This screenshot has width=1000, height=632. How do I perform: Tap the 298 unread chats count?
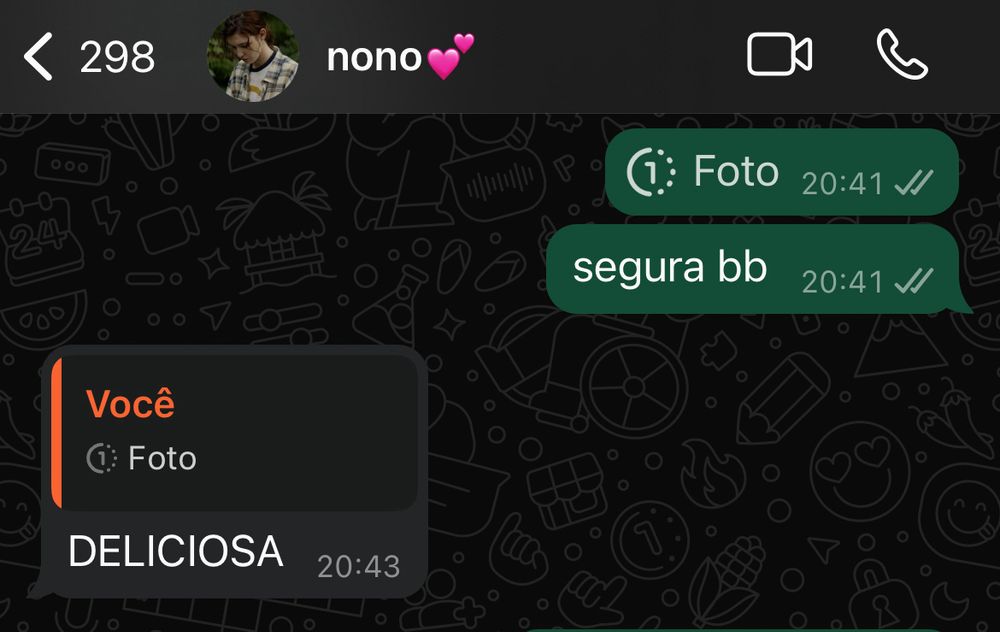coord(117,57)
